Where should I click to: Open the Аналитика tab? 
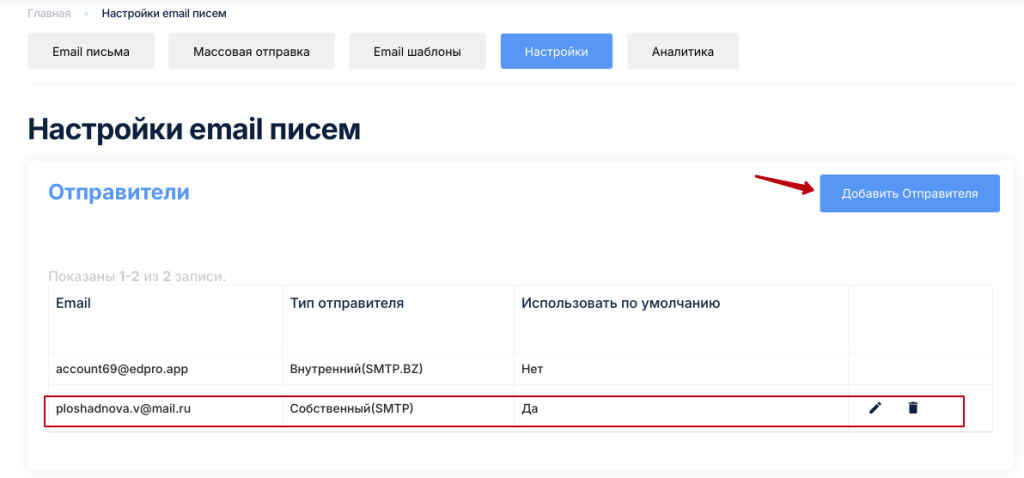[x=682, y=52]
